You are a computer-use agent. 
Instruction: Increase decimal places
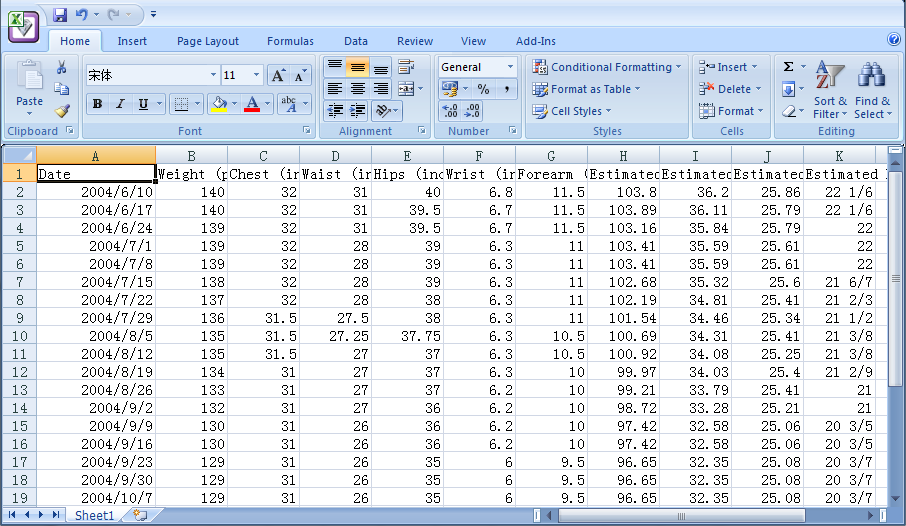click(450, 110)
